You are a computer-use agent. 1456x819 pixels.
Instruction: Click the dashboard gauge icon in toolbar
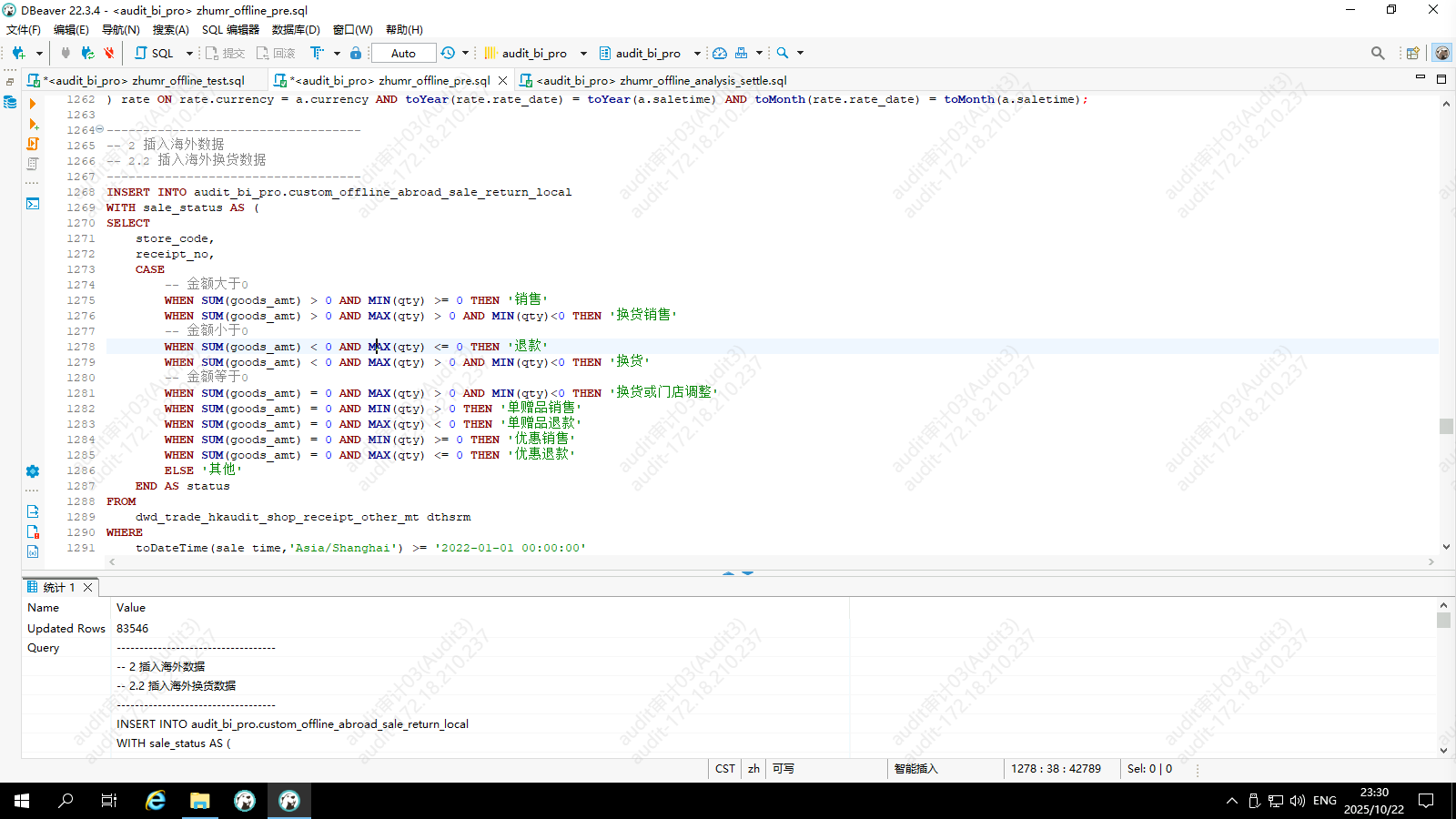point(720,53)
